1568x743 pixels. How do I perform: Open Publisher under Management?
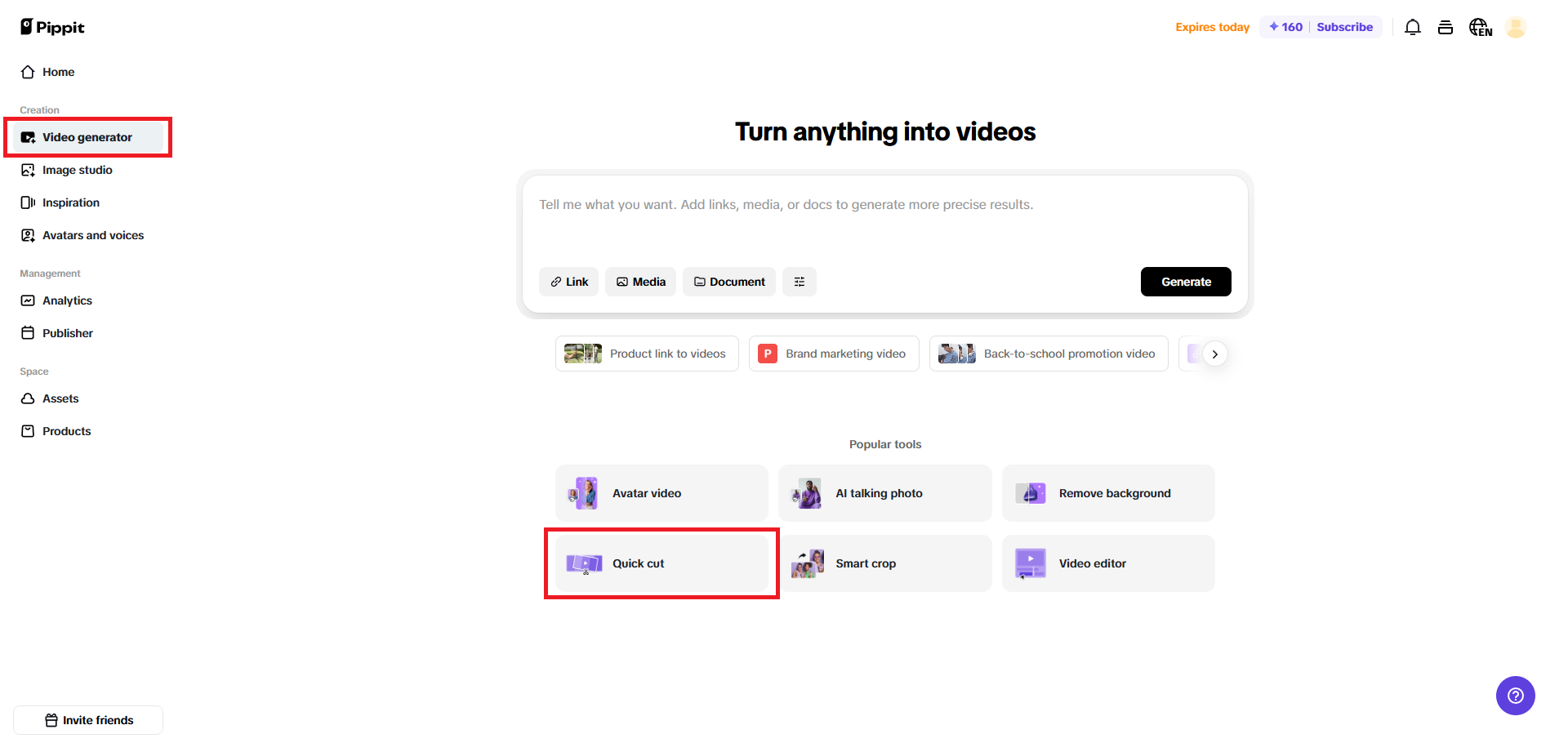pyautogui.click(x=88, y=333)
